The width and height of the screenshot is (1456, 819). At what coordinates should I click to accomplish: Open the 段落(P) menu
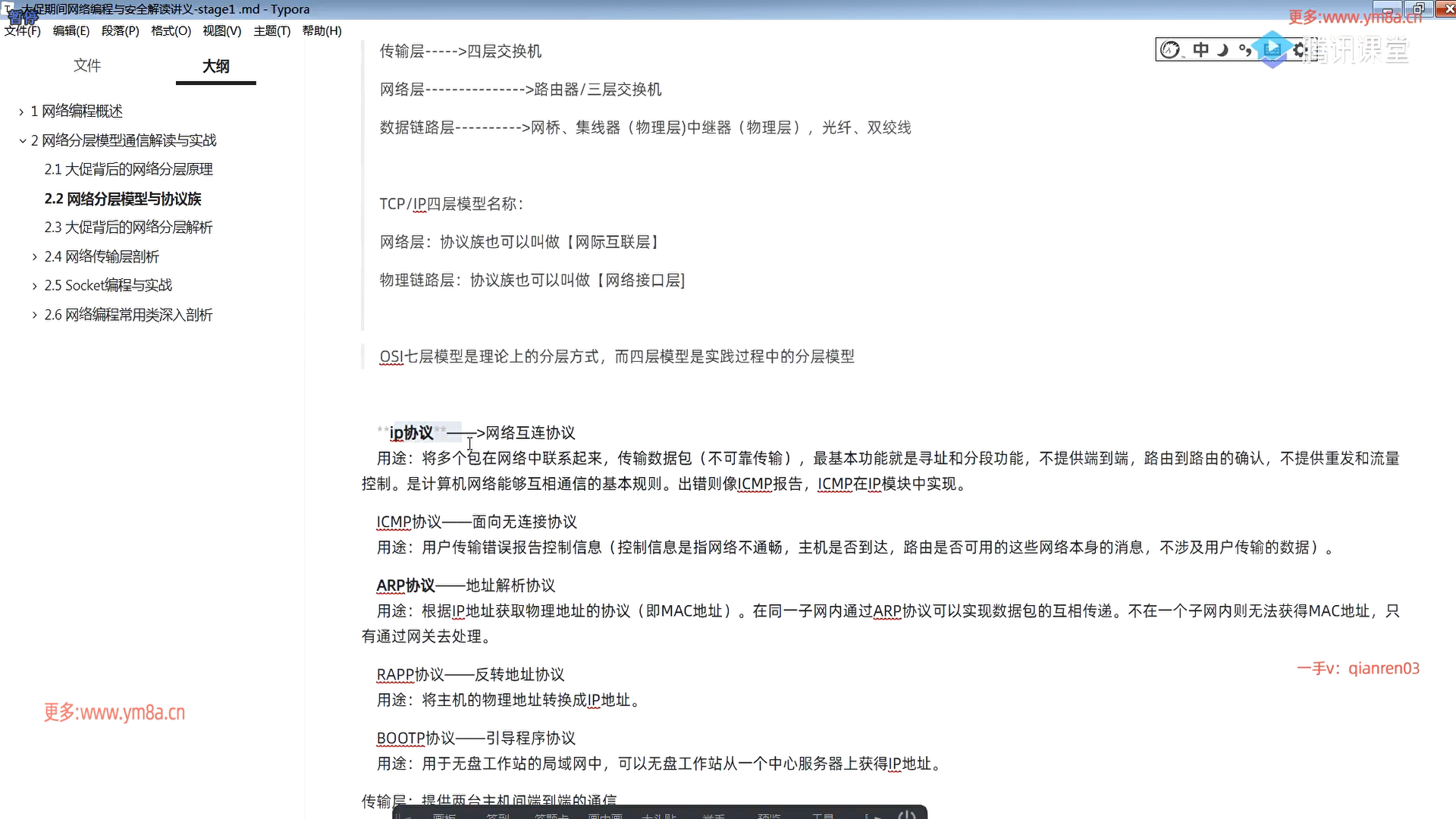(121, 31)
